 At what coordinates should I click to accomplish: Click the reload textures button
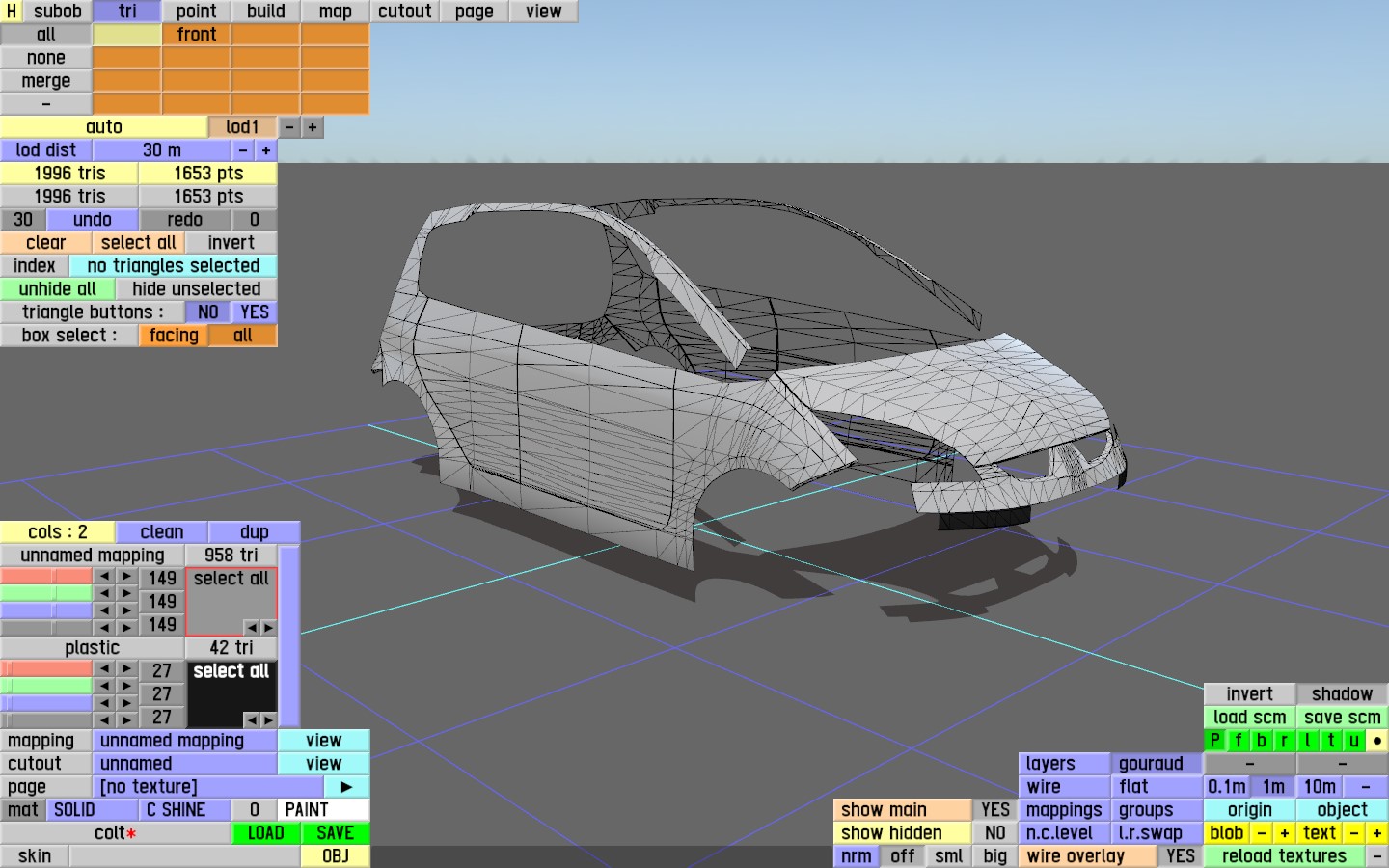click(1285, 856)
